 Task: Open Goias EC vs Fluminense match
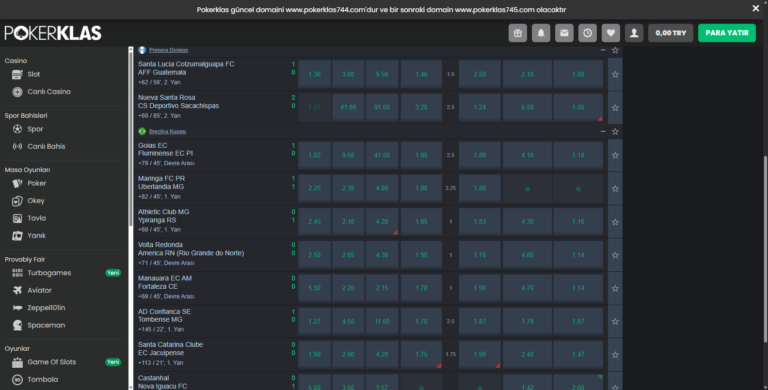(x=166, y=149)
